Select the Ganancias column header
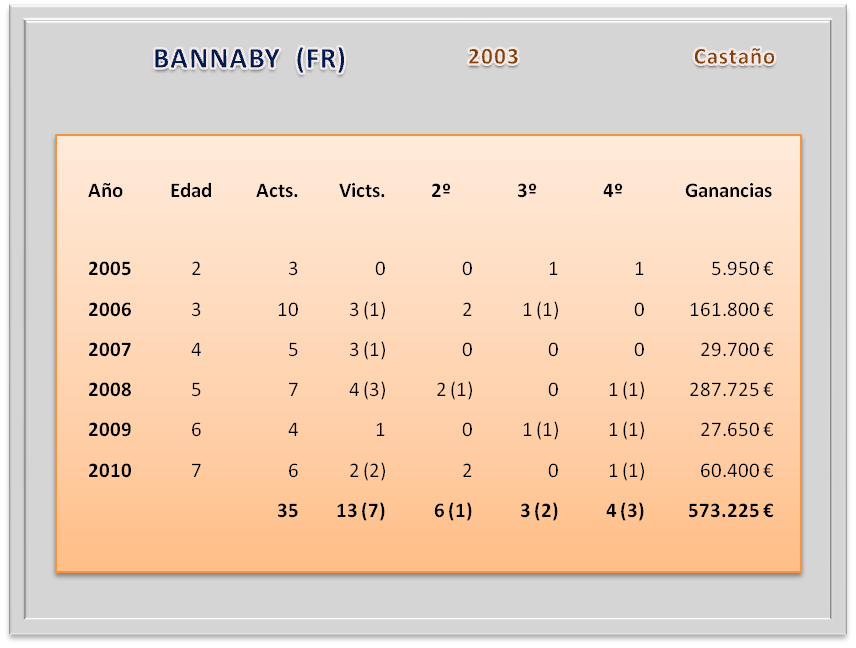Viewport: 856px width, 648px height. (728, 190)
